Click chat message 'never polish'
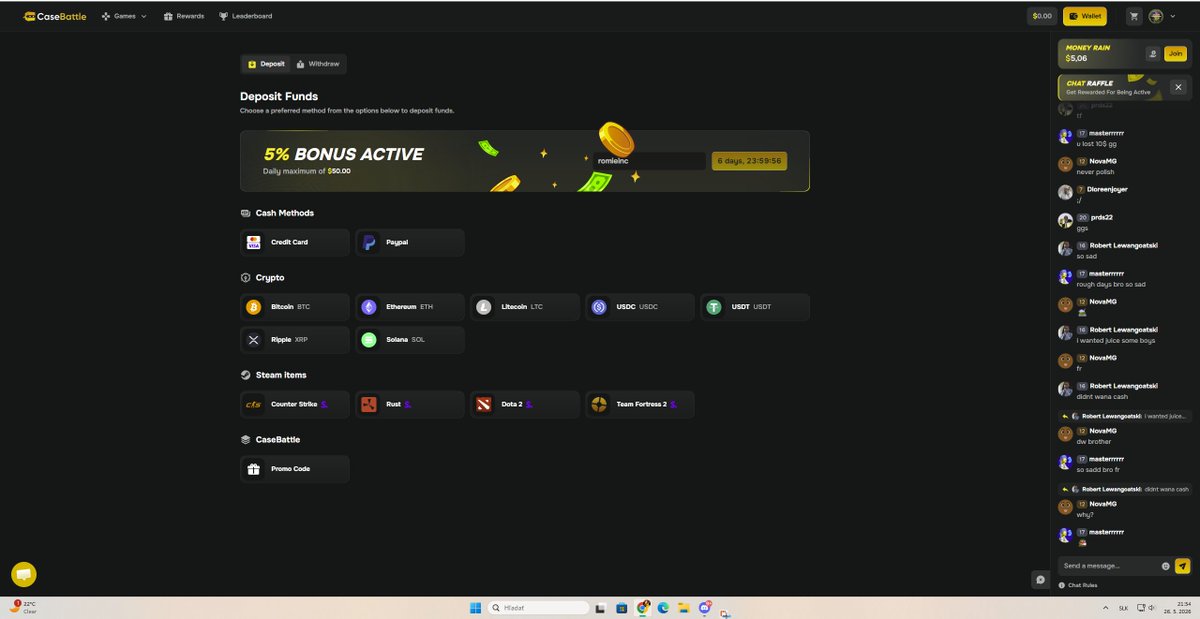This screenshot has width=1200, height=619. 1095,172
